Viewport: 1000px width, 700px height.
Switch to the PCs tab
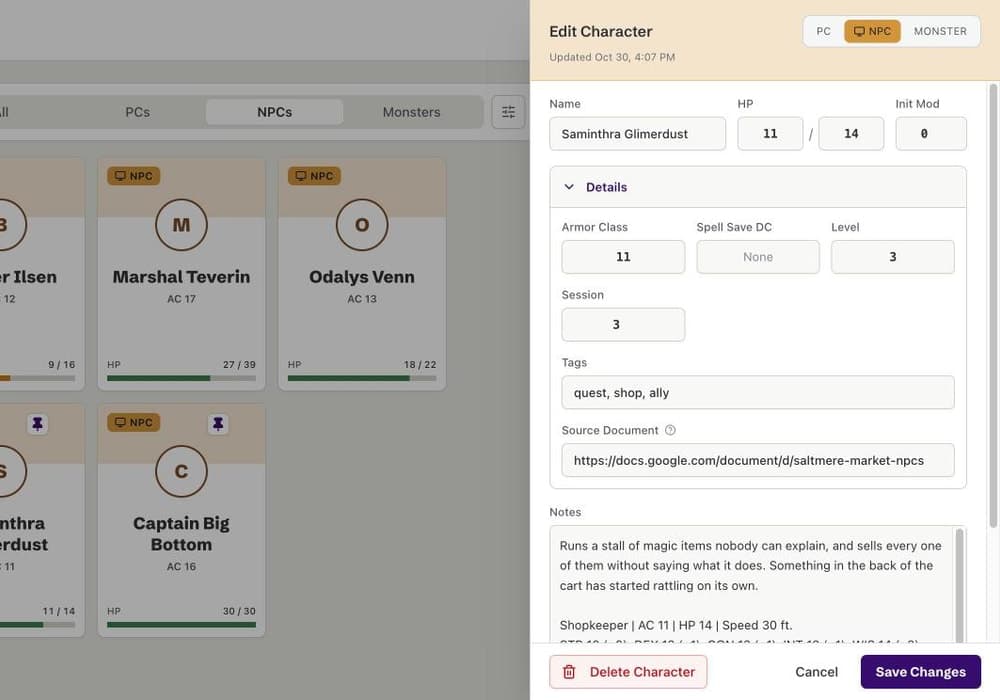click(x=138, y=112)
